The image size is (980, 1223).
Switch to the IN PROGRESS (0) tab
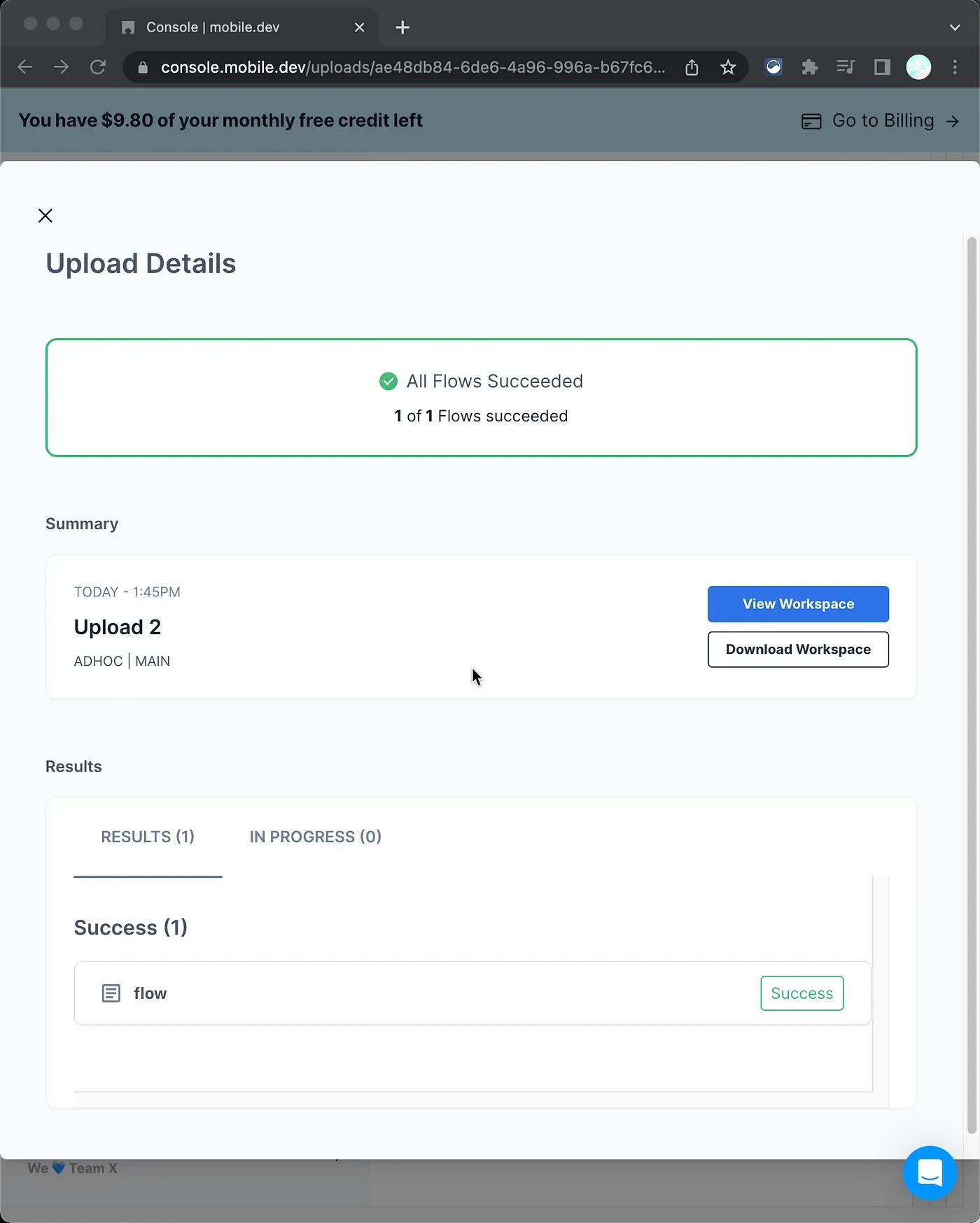(315, 837)
